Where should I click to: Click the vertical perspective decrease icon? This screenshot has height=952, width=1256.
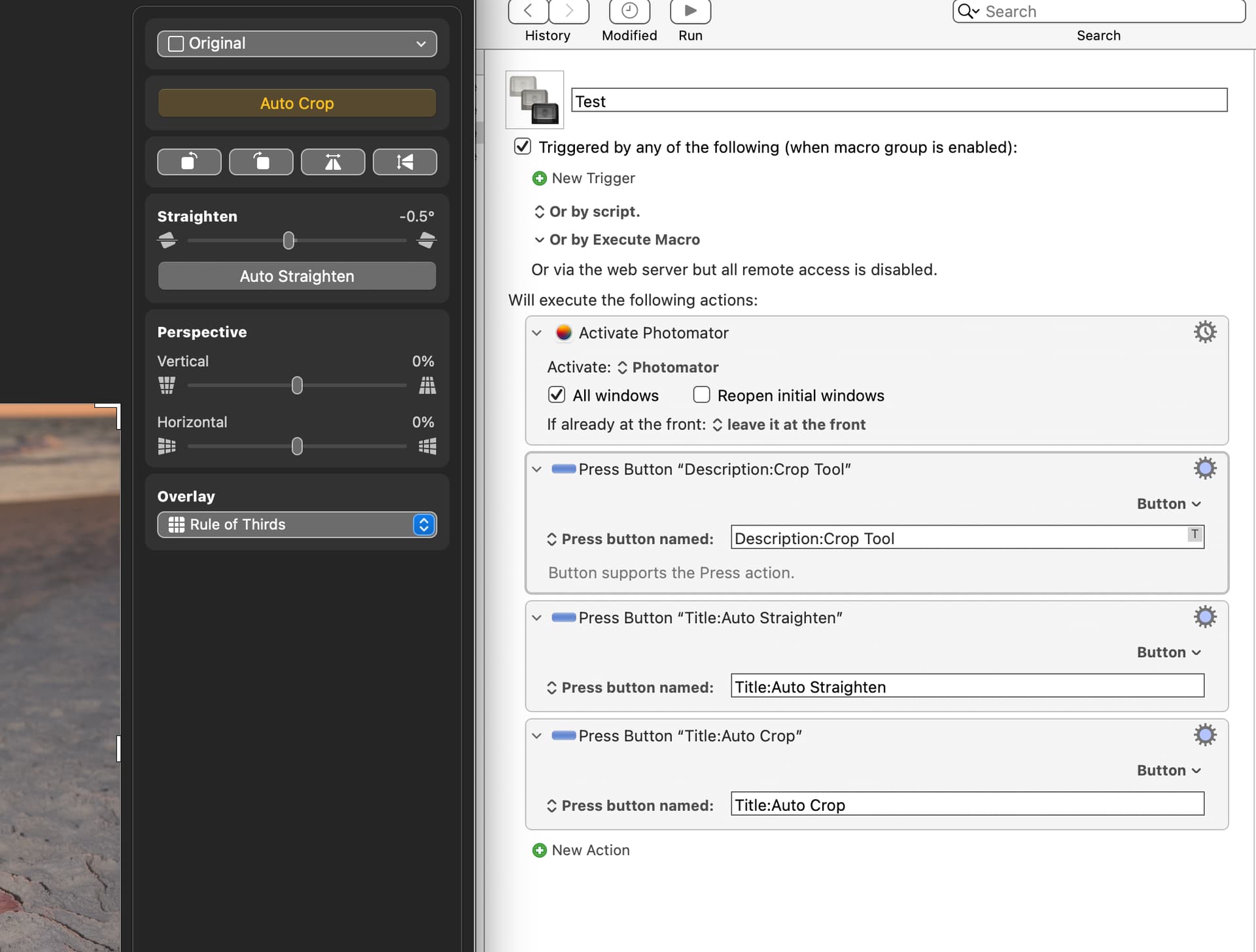pos(167,386)
